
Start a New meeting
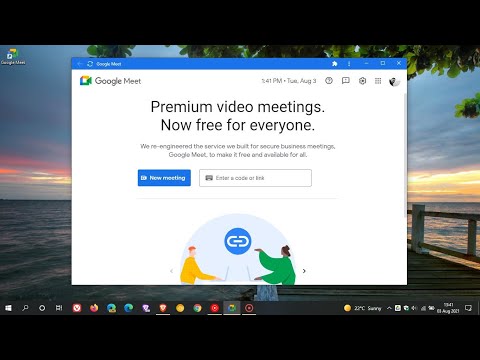(164, 178)
